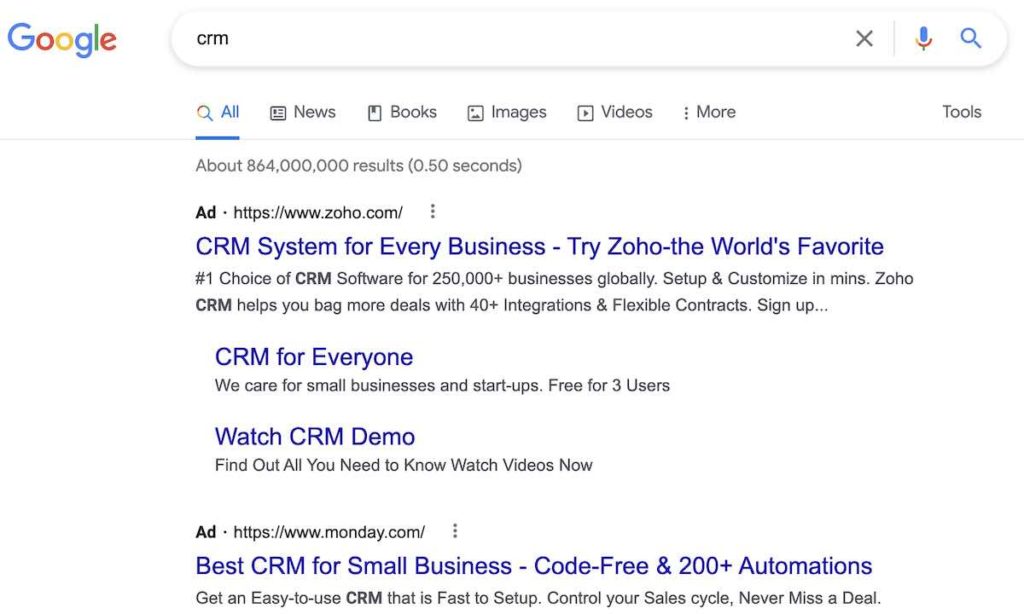Switch to the Books tab

coord(402,112)
